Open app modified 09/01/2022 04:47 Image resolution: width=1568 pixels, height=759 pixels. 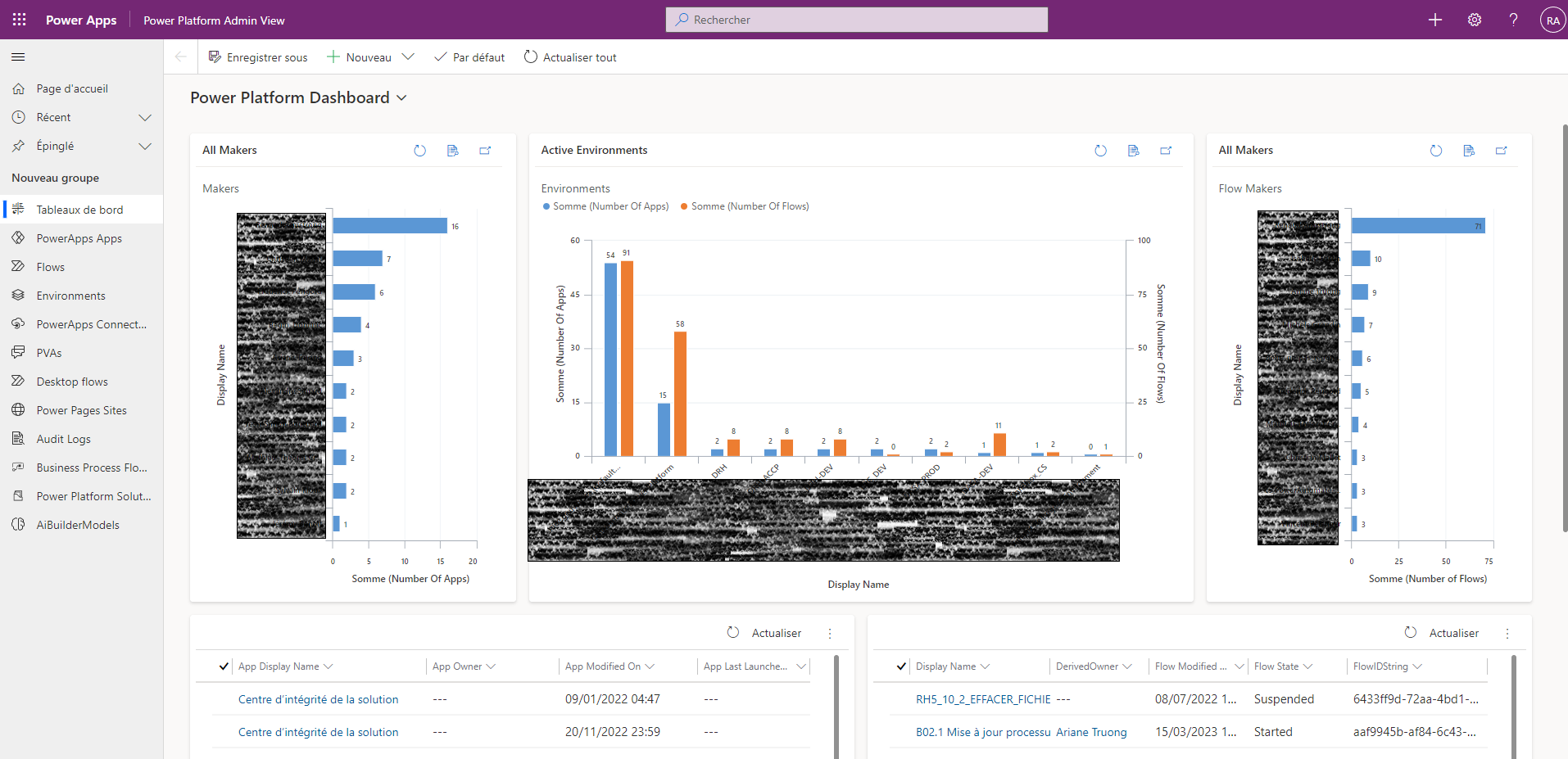click(319, 699)
